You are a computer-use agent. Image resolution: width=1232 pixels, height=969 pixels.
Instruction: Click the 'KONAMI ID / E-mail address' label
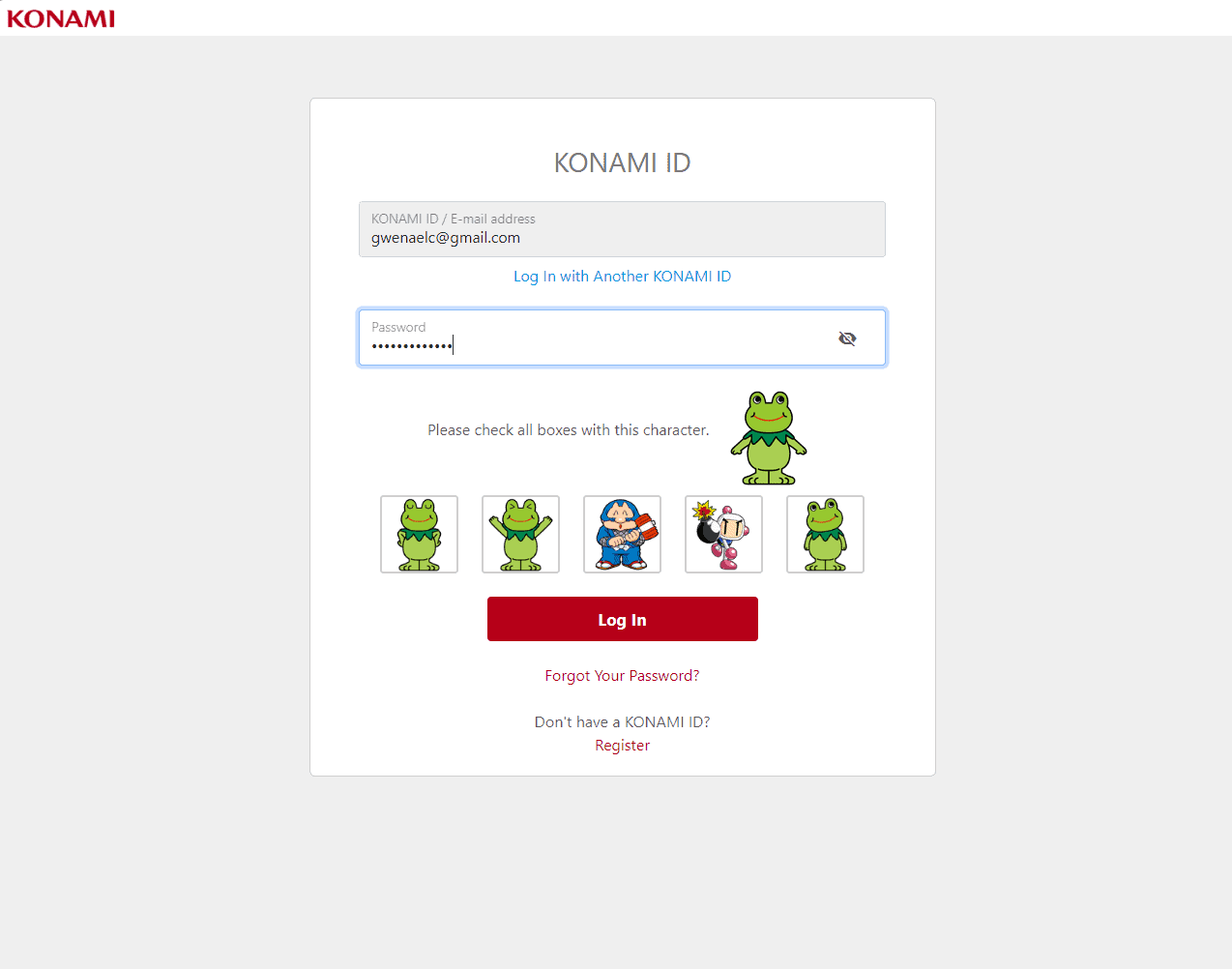pyautogui.click(x=454, y=219)
